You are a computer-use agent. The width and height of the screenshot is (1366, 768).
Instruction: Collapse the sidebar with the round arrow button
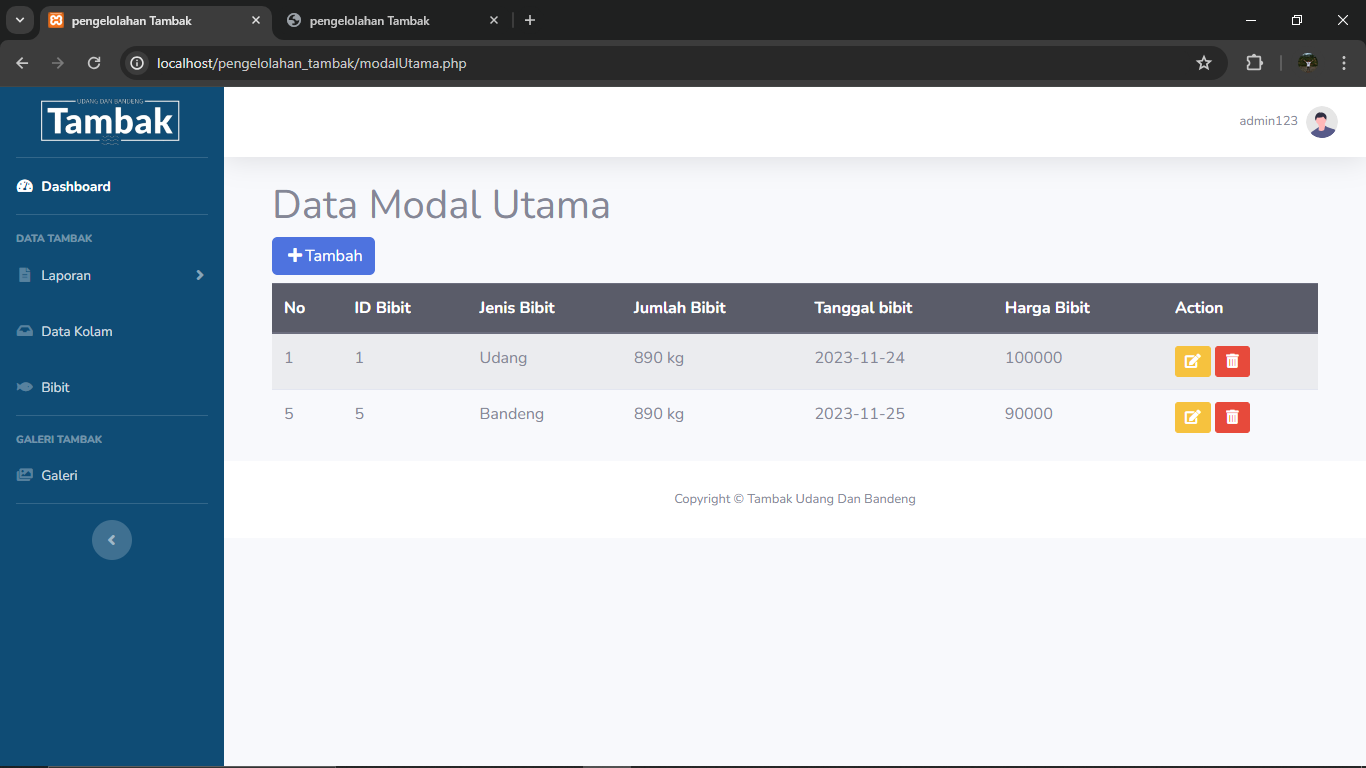tap(112, 540)
